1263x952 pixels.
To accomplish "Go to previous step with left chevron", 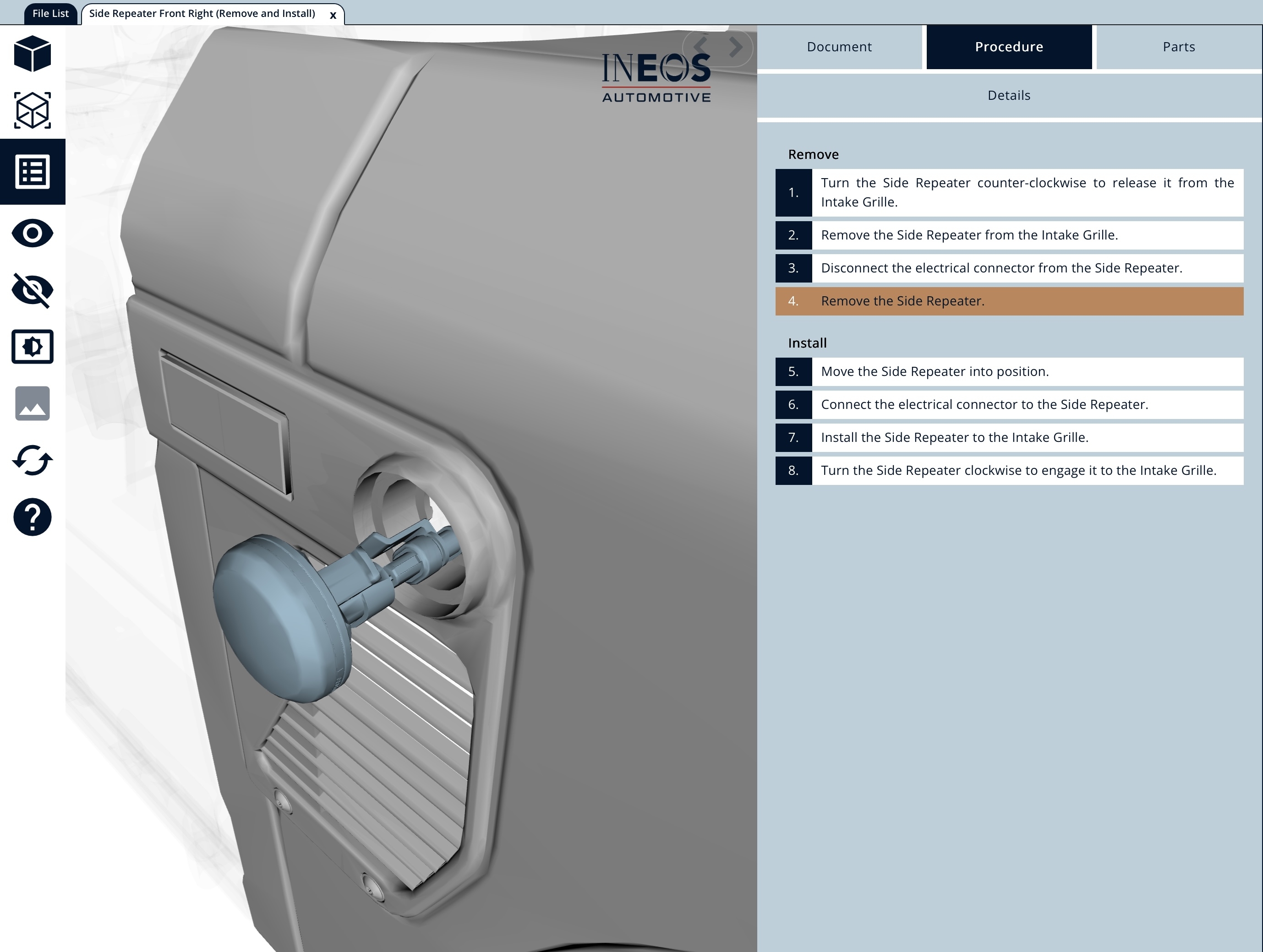I will tap(701, 47).
